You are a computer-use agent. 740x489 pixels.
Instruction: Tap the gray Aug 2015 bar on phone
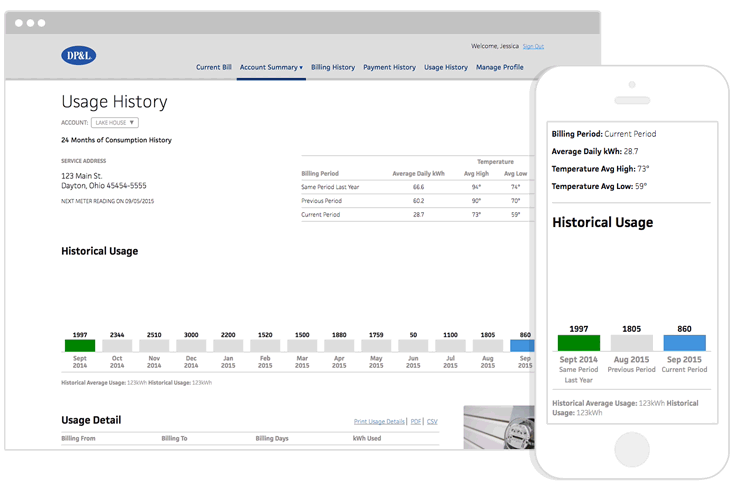631,343
